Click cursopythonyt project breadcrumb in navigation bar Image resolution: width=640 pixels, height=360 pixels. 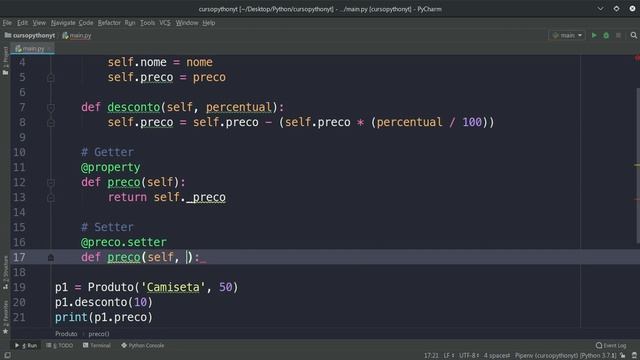coord(30,36)
